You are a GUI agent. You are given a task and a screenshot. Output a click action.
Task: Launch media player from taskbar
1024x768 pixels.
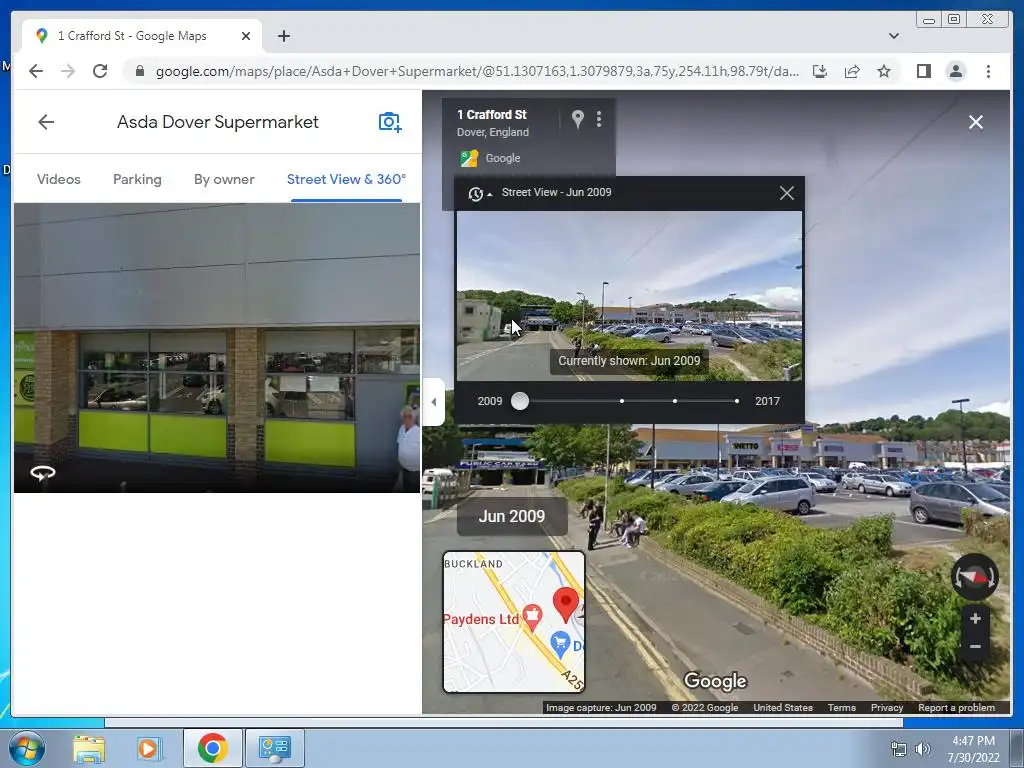(148, 748)
